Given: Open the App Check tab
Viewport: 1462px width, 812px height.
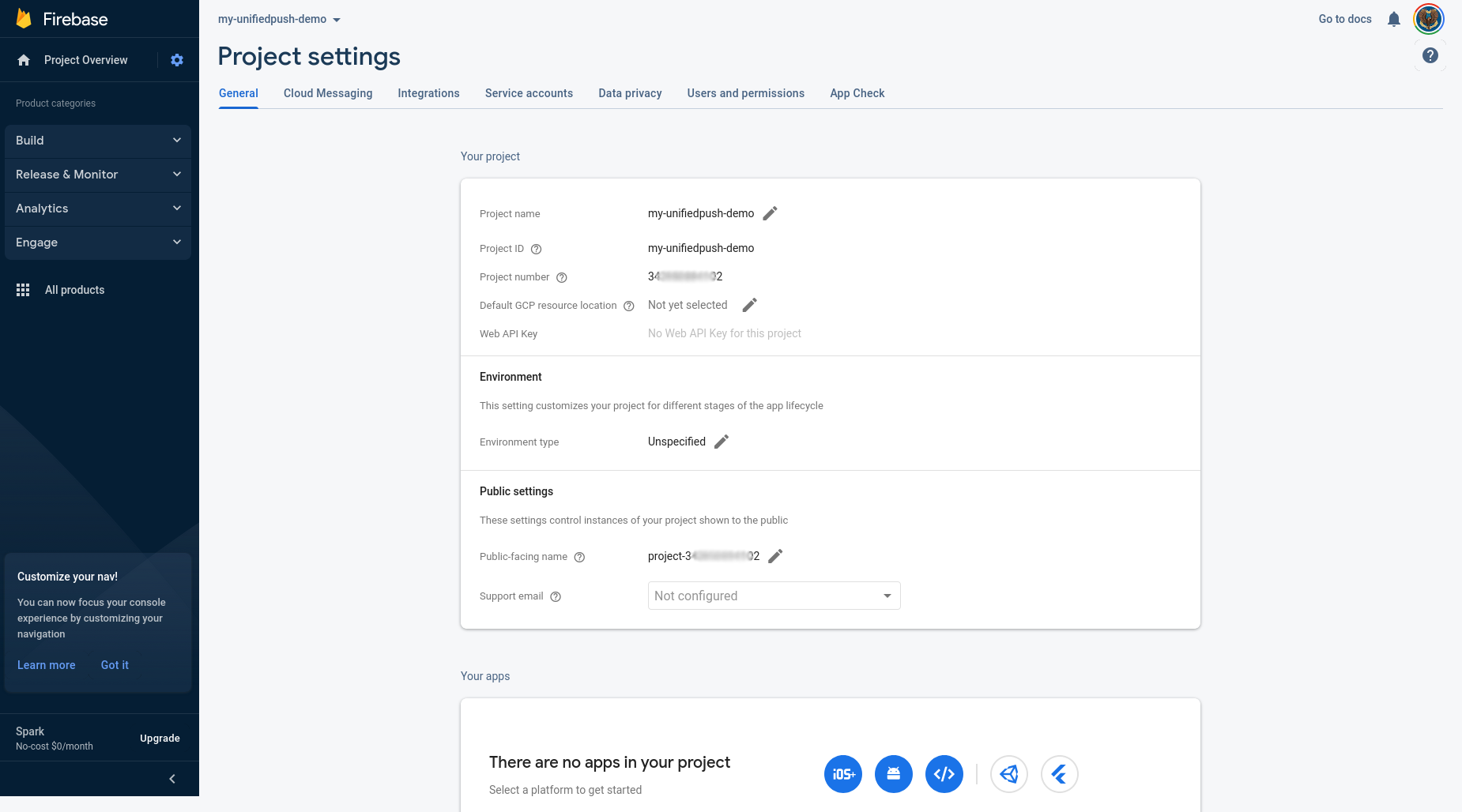Looking at the screenshot, I should [x=857, y=93].
